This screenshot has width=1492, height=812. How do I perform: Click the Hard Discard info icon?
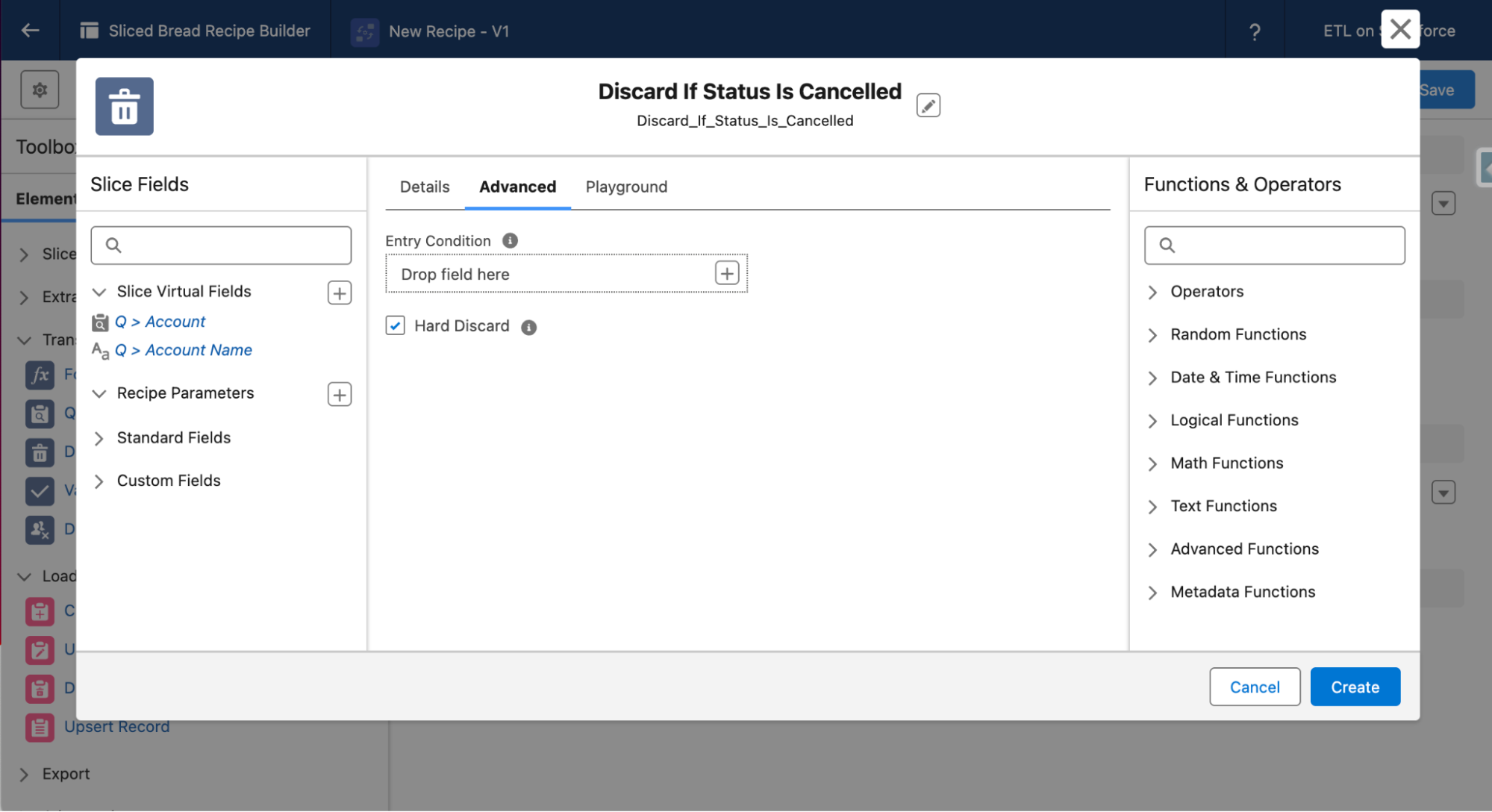point(529,327)
